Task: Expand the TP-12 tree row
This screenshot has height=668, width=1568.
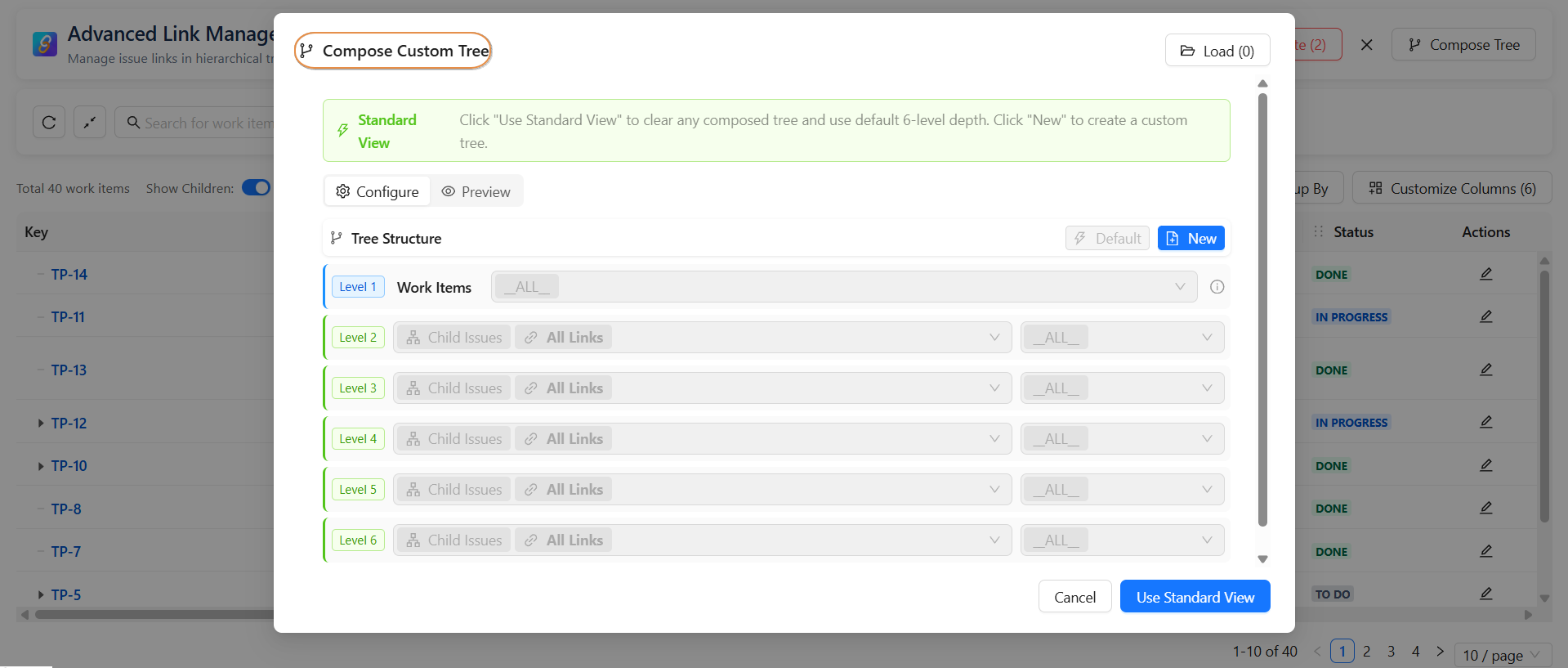Action: (x=40, y=424)
